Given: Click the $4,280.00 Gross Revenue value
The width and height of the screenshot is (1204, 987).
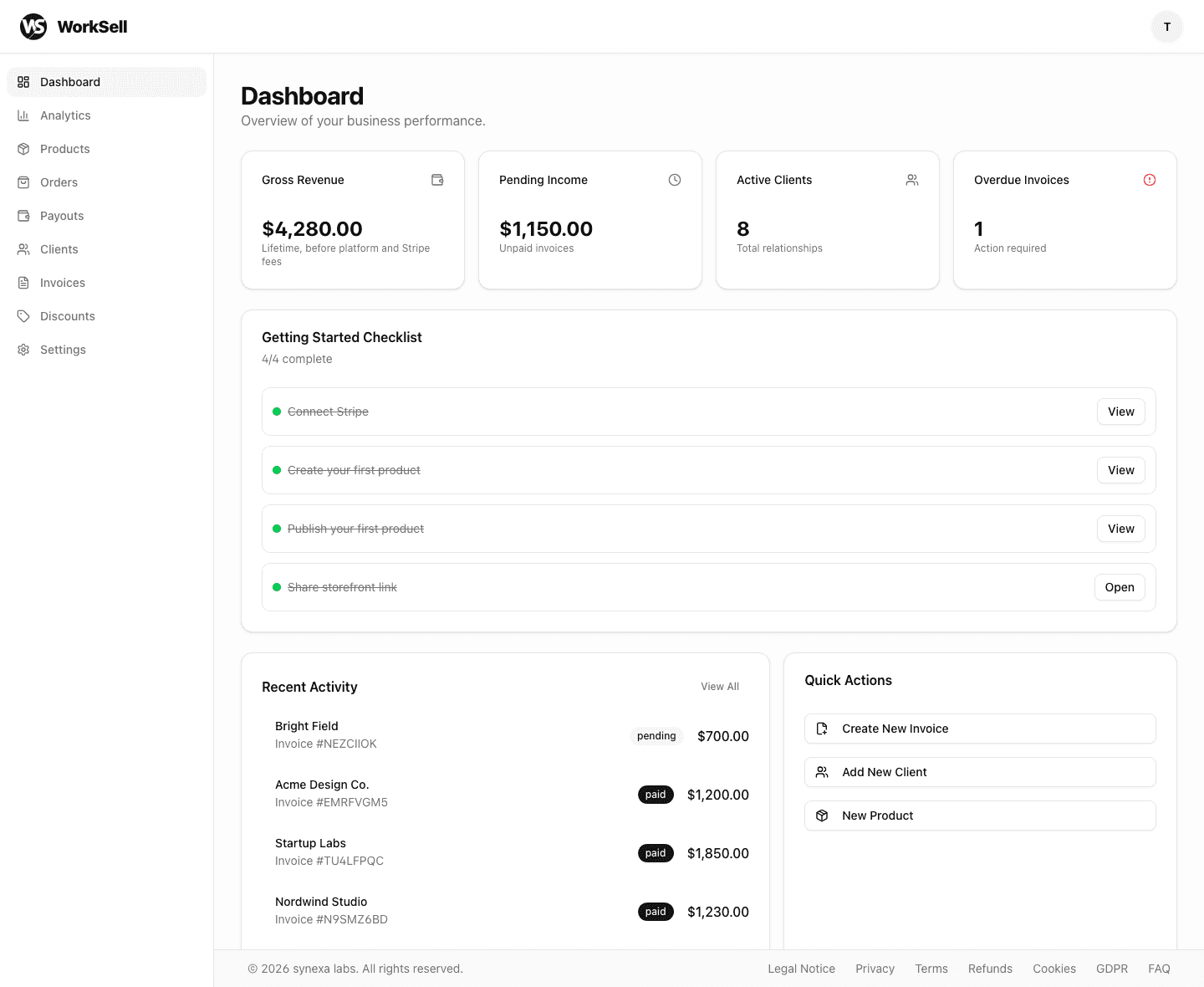Looking at the screenshot, I should [312, 229].
